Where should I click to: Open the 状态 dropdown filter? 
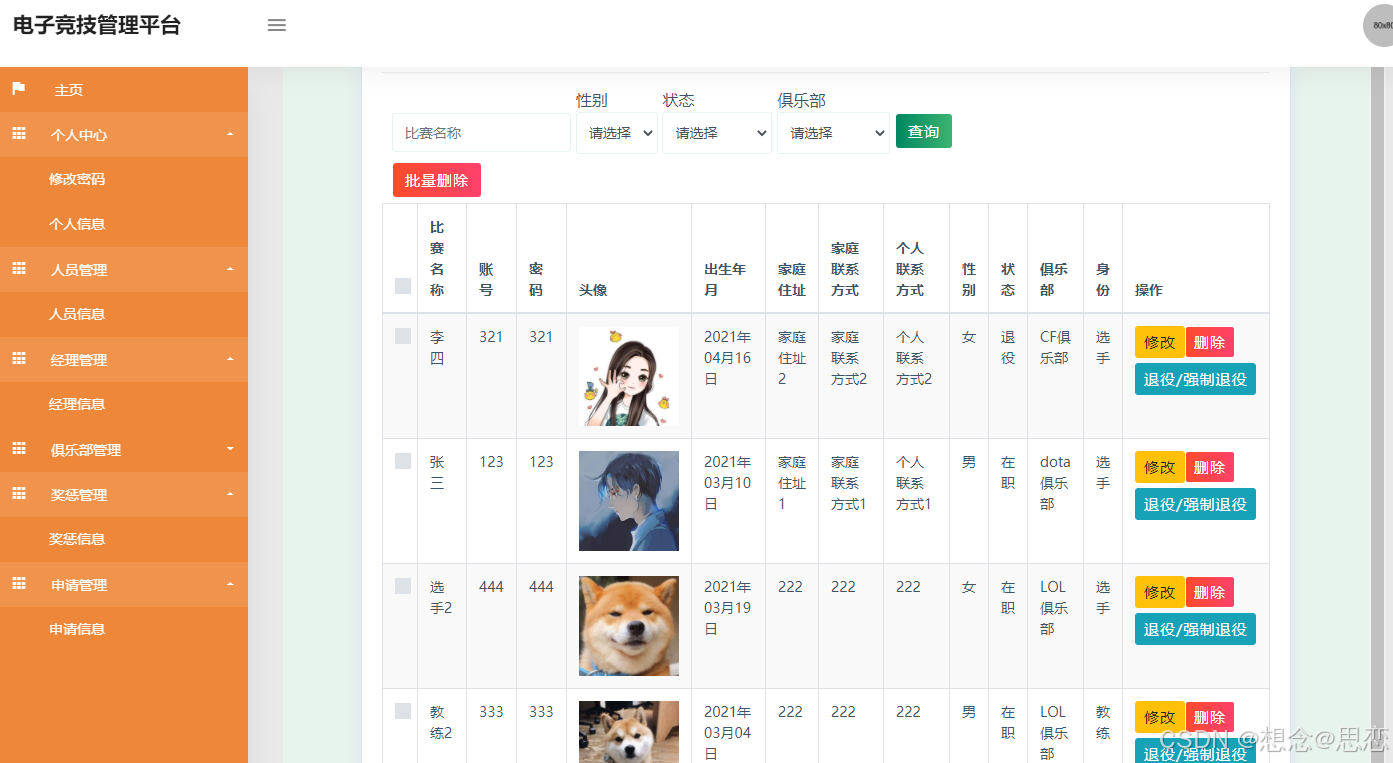pos(717,132)
